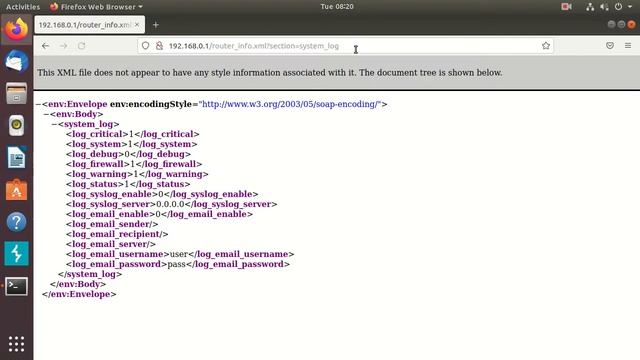Click the screen recording indicator icon
This screenshot has height=360, width=640.
coord(566,7)
